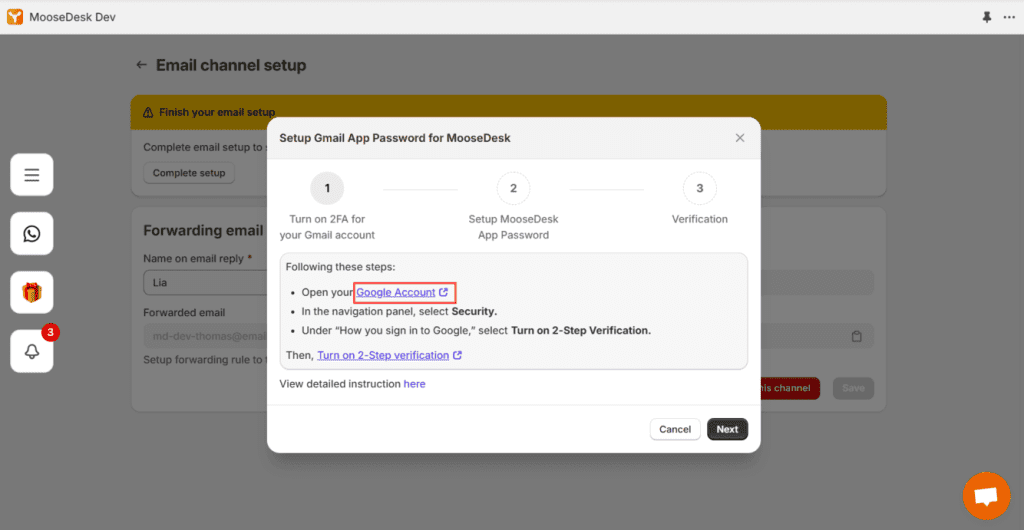Click the Forwarding email section heading
This screenshot has height=530, width=1024.
(203, 230)
